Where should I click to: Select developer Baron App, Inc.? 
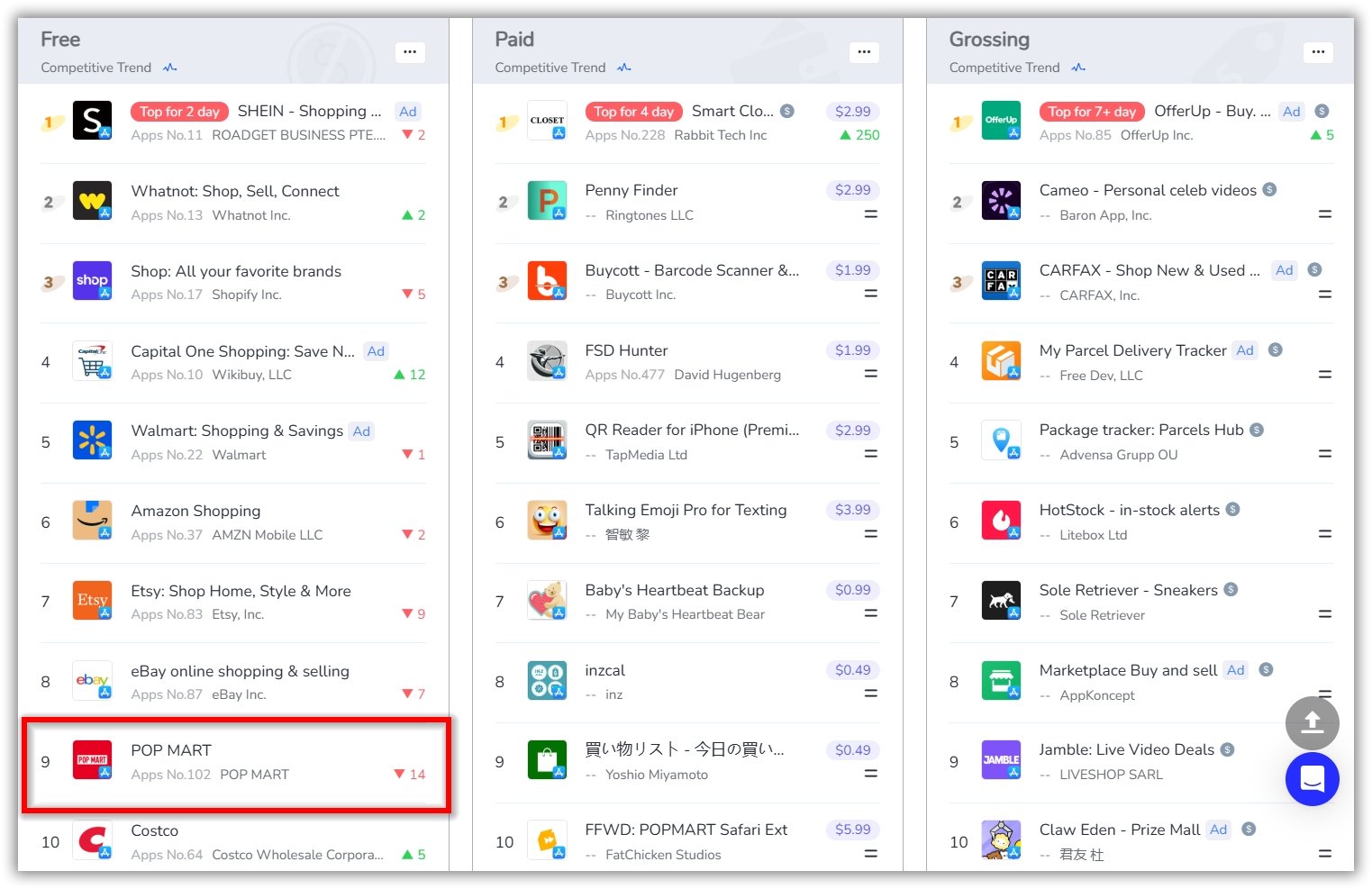point(1105,215)
